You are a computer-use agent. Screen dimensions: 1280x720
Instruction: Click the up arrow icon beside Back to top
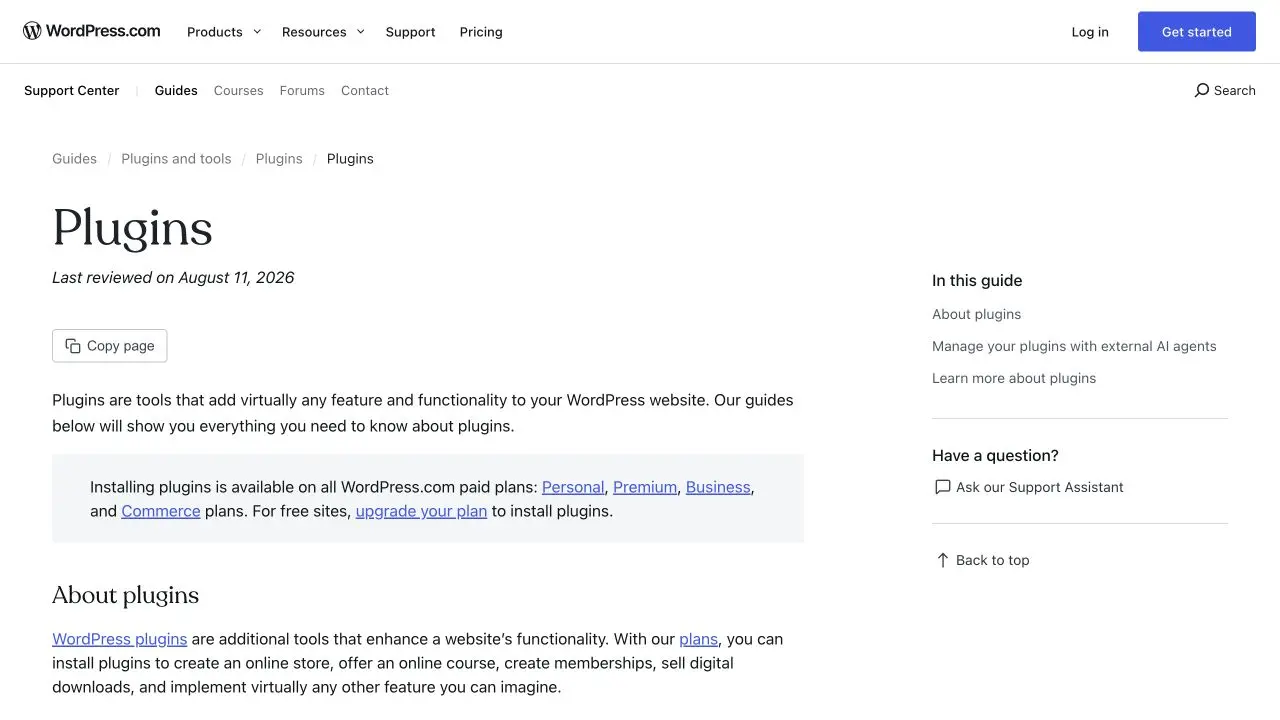[x=942, y=560]
